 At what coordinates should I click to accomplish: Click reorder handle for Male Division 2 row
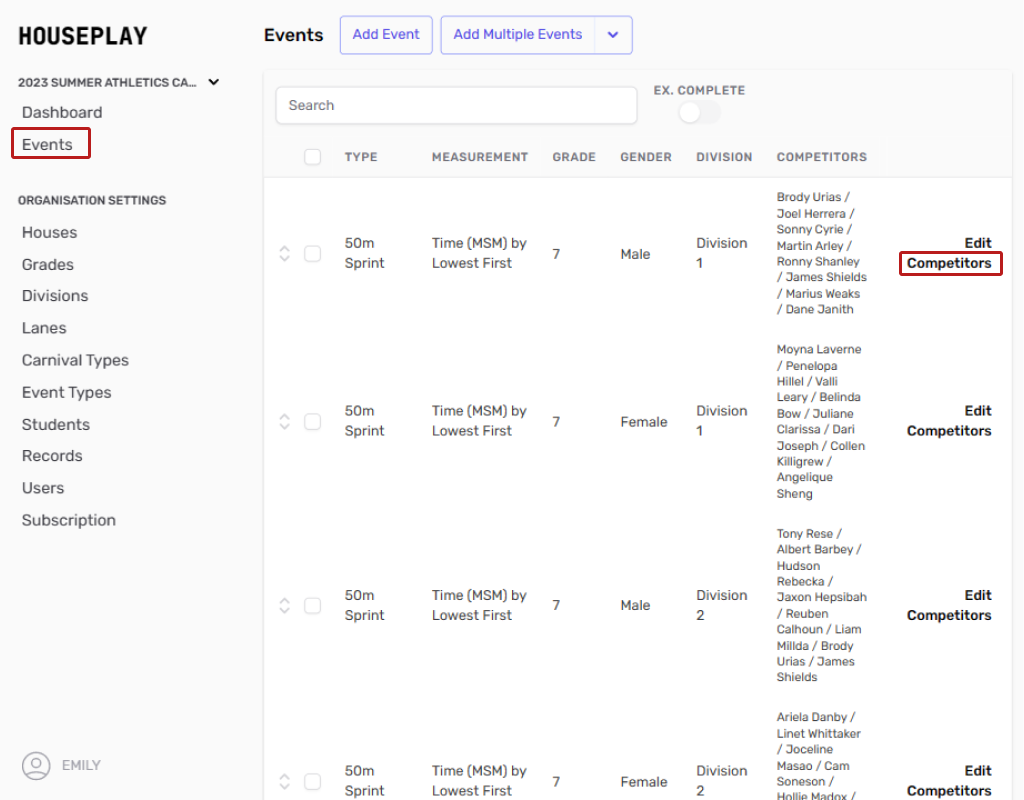coord(284,606)
